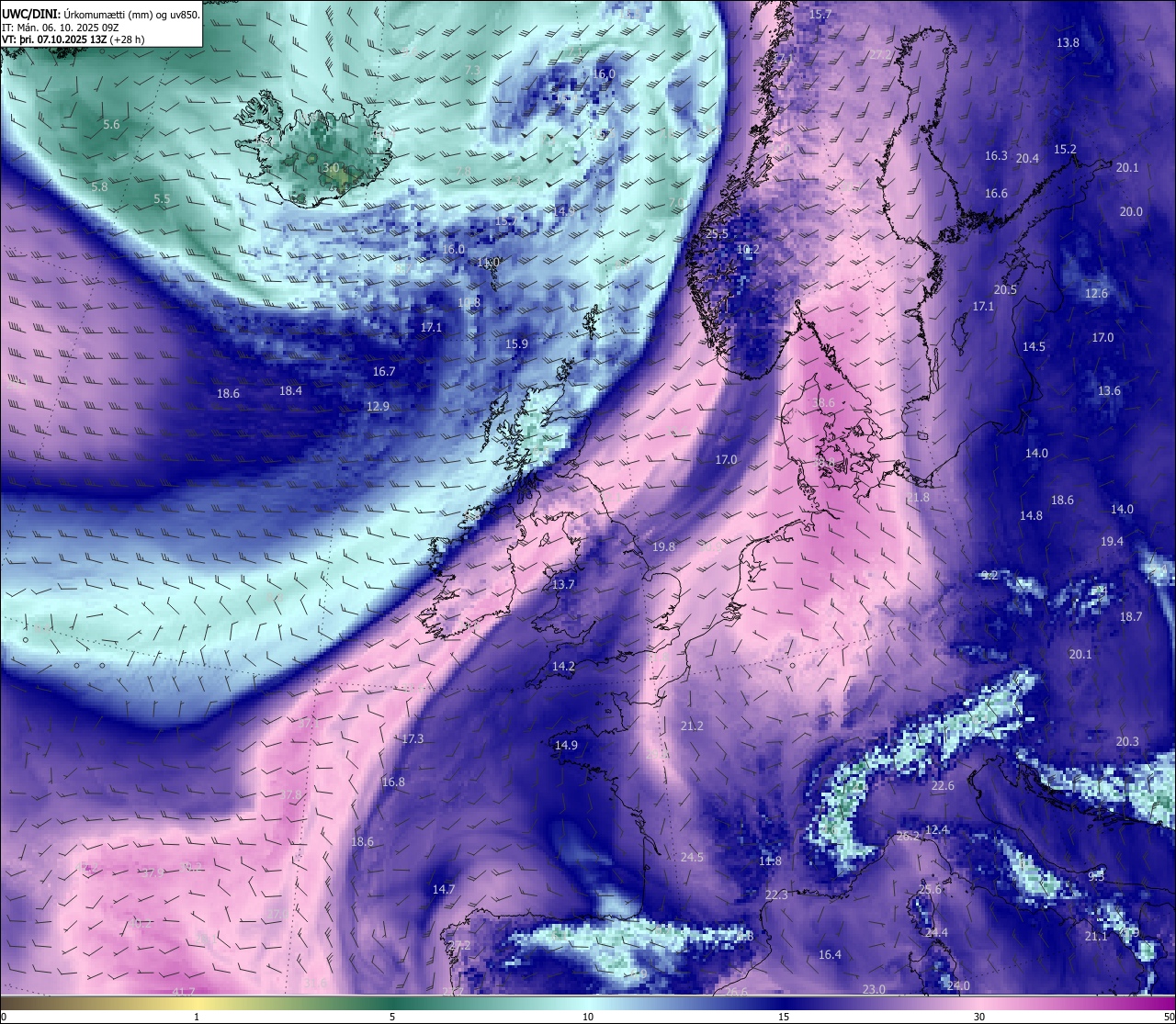Click the 19.4 value on the map
Viewport: 1176px width, 1024px height.
pyautogui.click(x=1112, y=541)
